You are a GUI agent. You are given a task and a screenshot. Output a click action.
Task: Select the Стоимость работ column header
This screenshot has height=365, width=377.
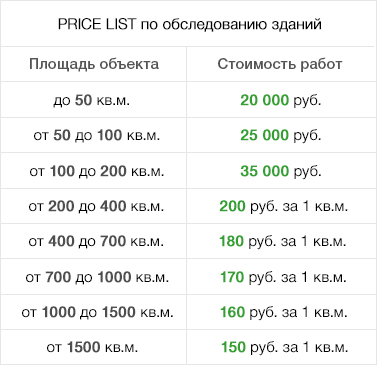point(280,64)
